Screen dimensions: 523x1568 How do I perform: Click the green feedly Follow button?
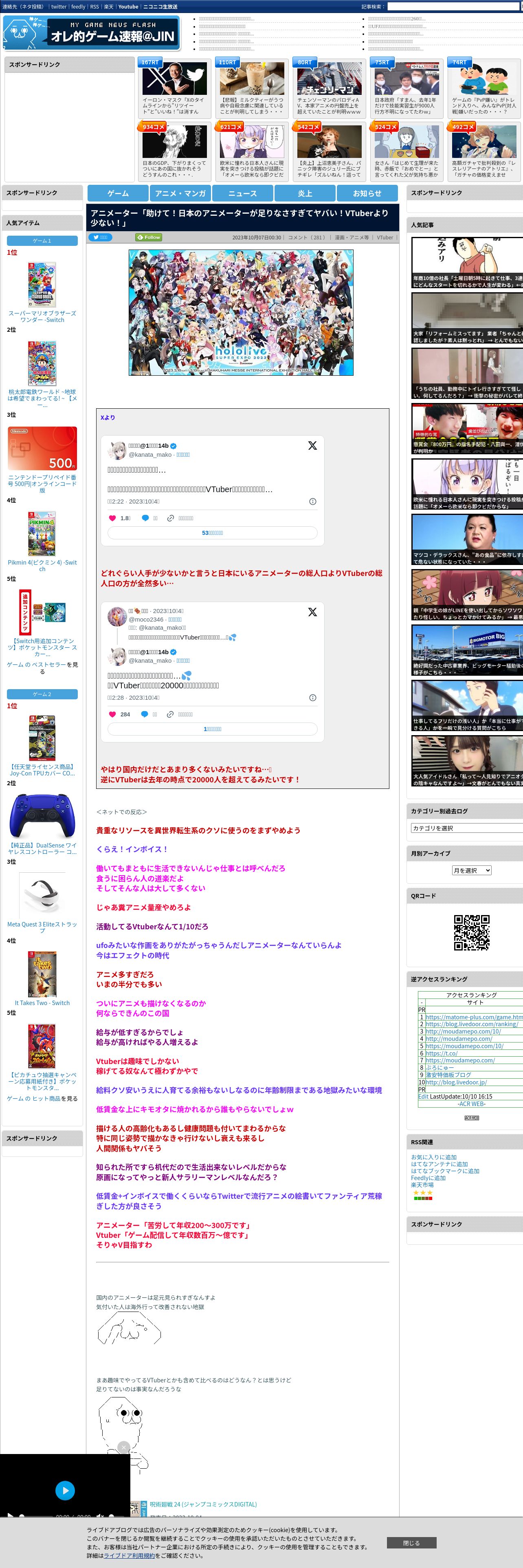pos(149,237)
